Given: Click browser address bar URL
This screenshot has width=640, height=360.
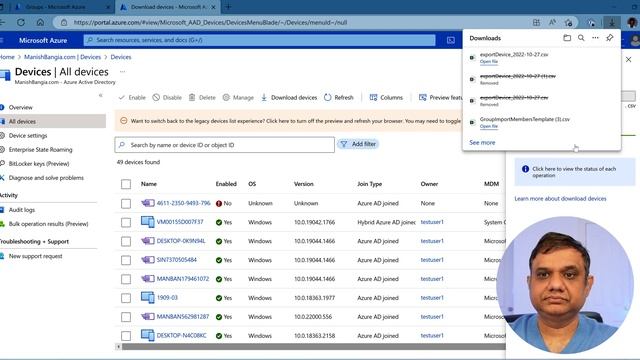Looking at the screenshot, I should pyautogui.click(x=210, y=22).
